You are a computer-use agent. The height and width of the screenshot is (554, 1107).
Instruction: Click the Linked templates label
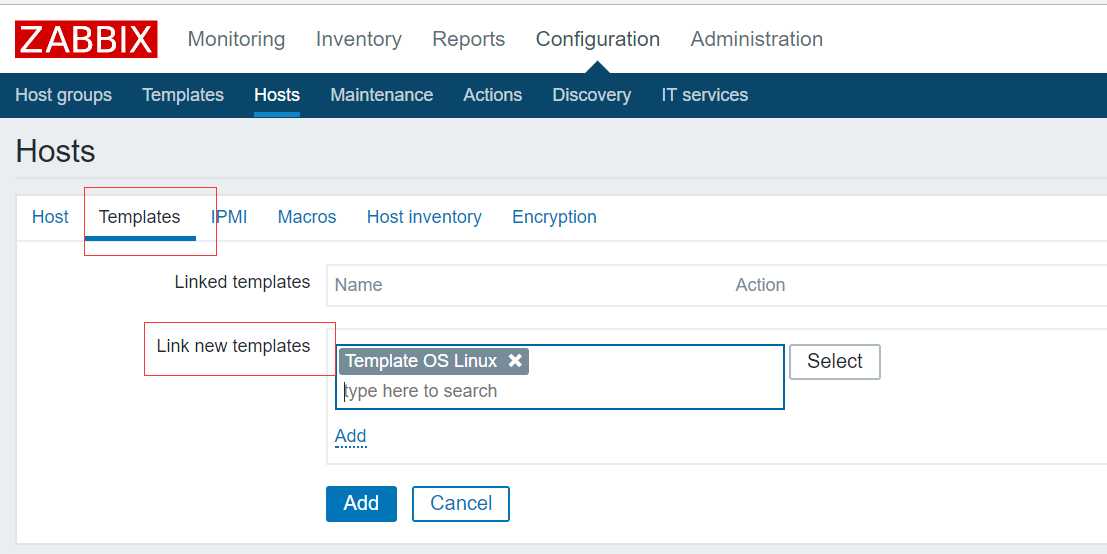coord(242,282)
